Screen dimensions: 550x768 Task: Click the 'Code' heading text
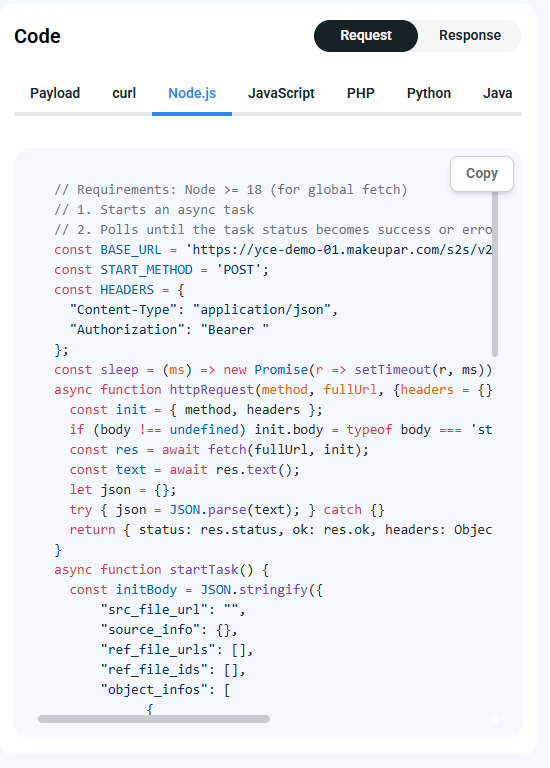[x=37, y=36]
